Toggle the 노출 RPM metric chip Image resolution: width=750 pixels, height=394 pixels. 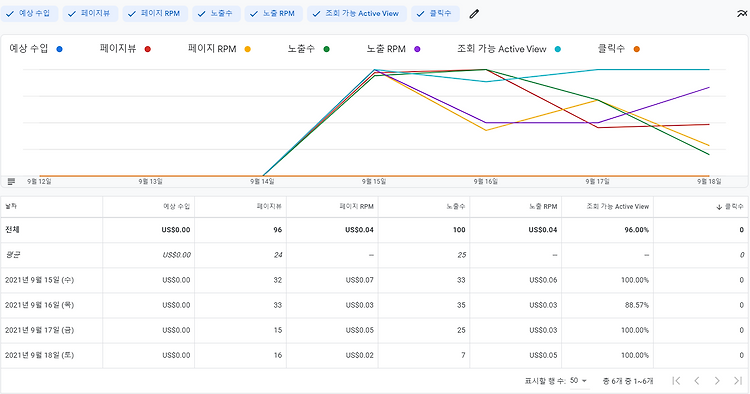pos(274,14)
